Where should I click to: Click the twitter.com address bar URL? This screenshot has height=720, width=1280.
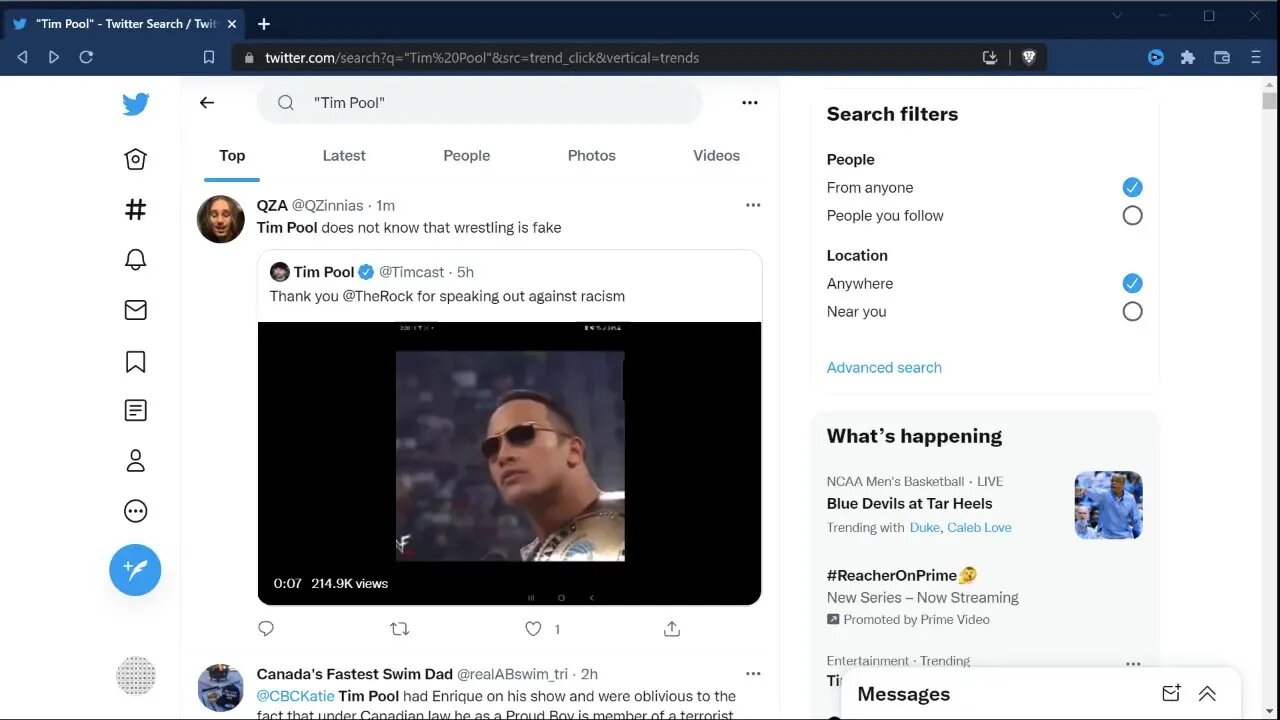click(x=482, y=58)
